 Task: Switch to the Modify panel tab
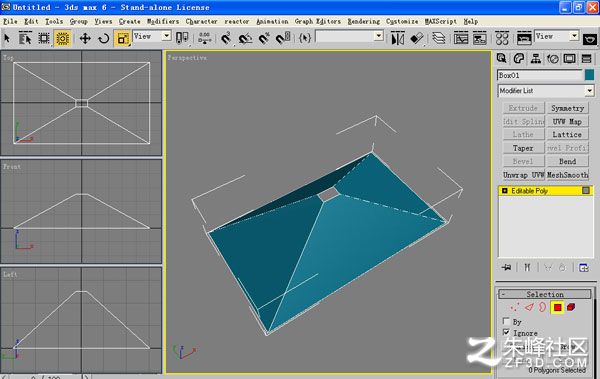[x=518, y=59]
